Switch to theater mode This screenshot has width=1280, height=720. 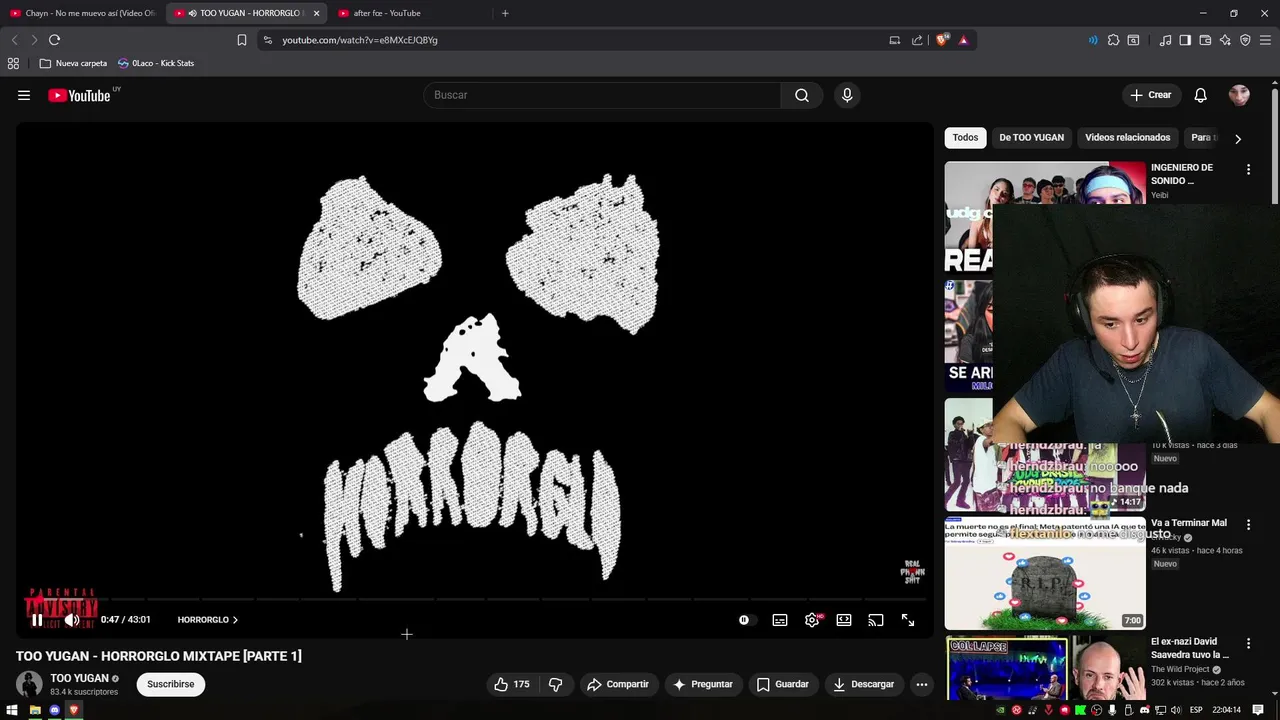tap(844, 620)
